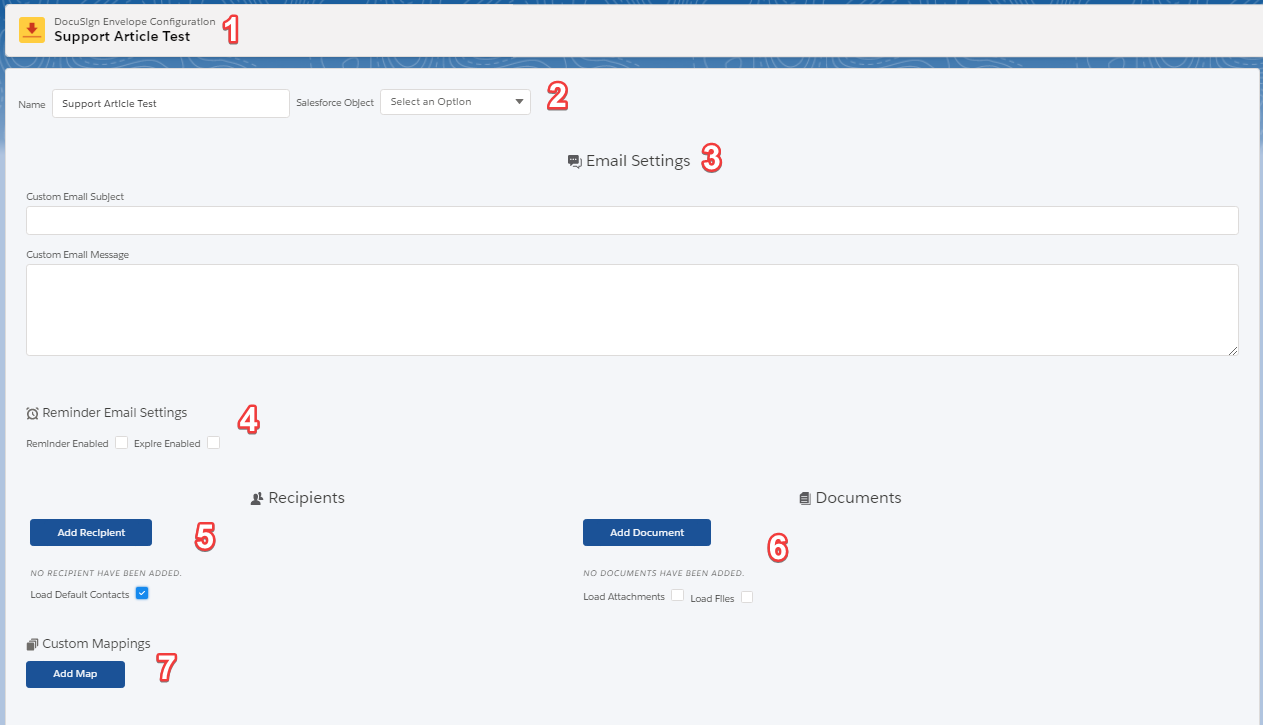Uncheck Load Default Contacts
Screen dimensions: 1263x725
tap(141, 592)
